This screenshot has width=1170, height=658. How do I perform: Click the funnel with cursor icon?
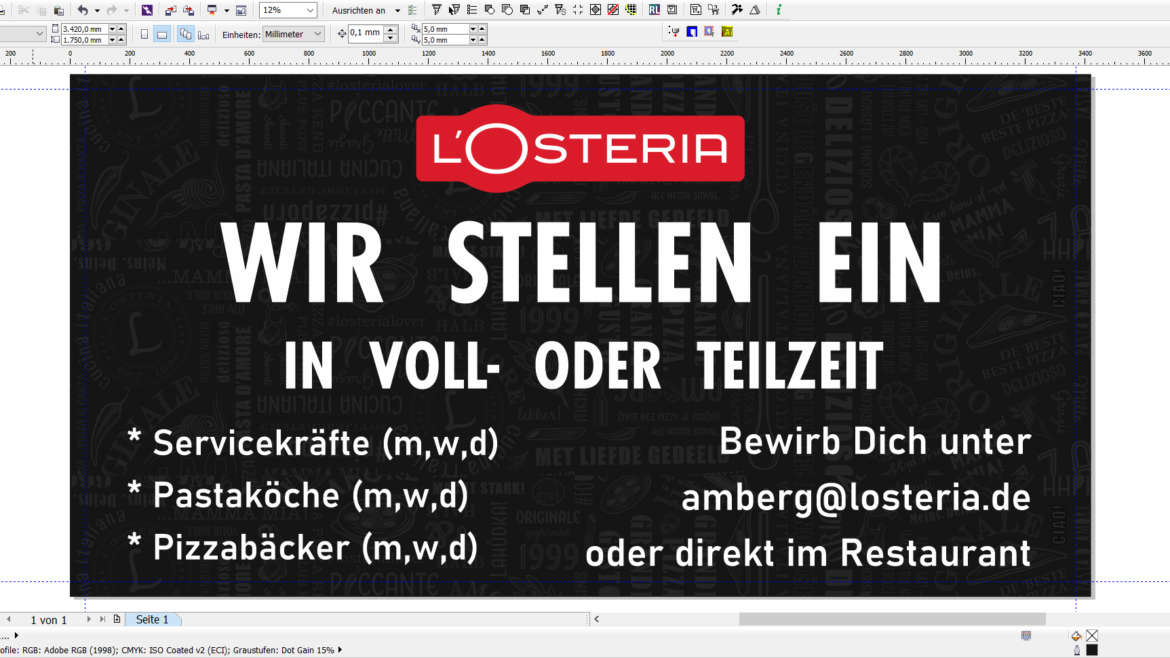tap(454, 10)
